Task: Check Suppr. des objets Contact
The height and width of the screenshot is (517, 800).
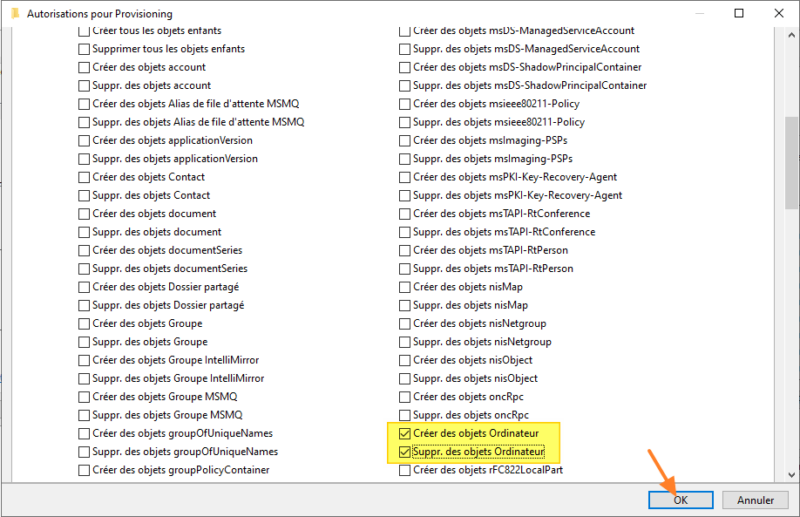Action: (84, 196)
